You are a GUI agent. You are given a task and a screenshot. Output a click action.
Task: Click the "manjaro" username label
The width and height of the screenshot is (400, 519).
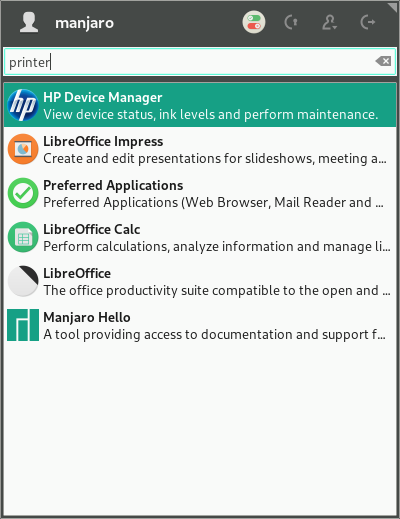point(84,23)
